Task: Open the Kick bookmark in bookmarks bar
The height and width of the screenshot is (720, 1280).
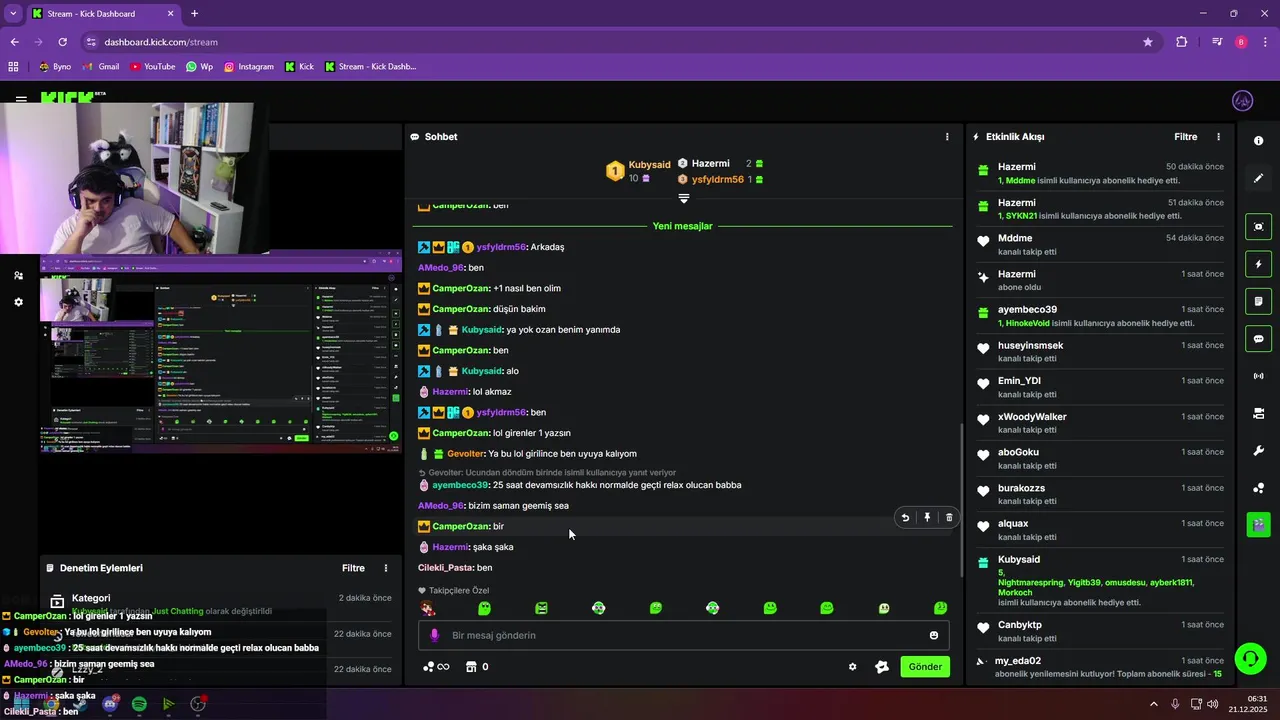Action: pyautogui.click(x=299, y=67)
